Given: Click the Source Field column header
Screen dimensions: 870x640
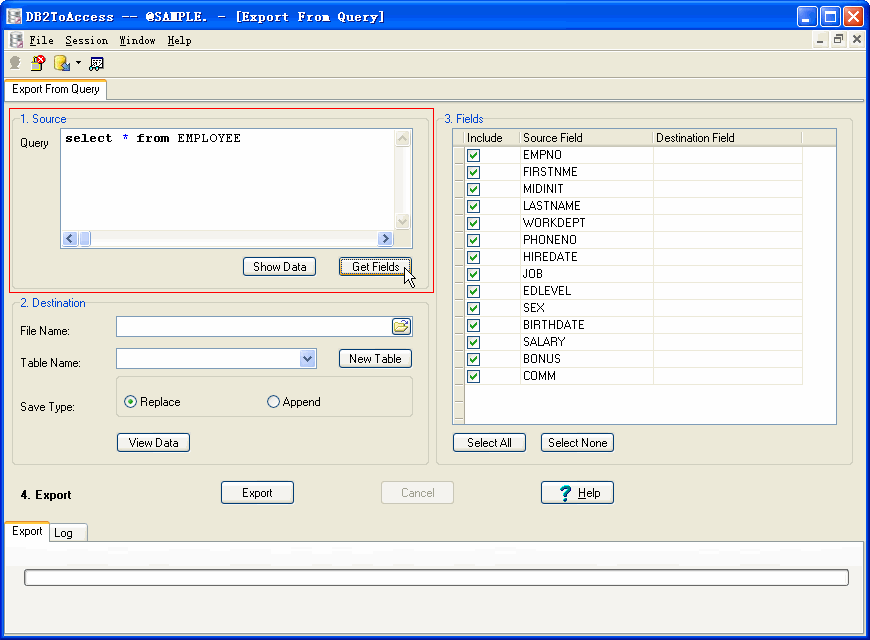Looking at the screenshot, I should pos(586,138).
